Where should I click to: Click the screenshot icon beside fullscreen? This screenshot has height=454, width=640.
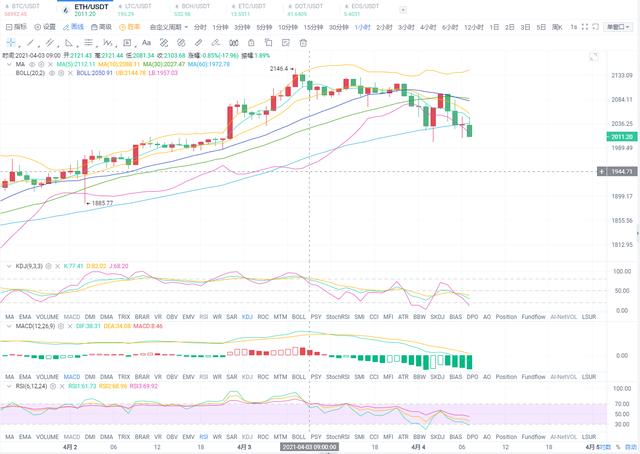[x=596, y=27]
